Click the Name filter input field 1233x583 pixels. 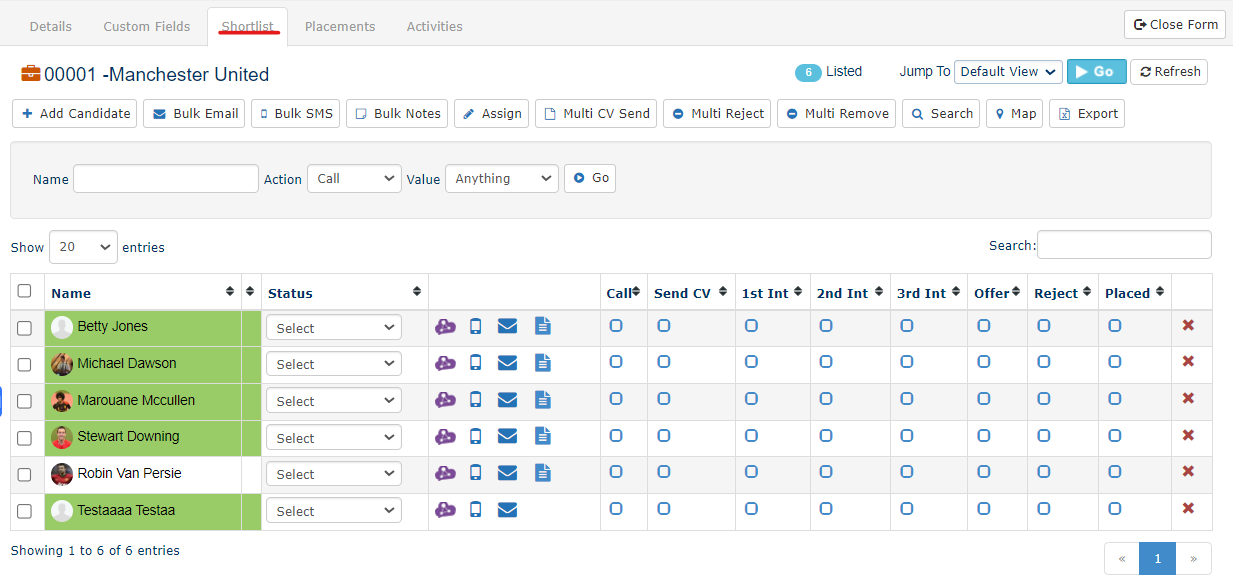click(166, 179)
